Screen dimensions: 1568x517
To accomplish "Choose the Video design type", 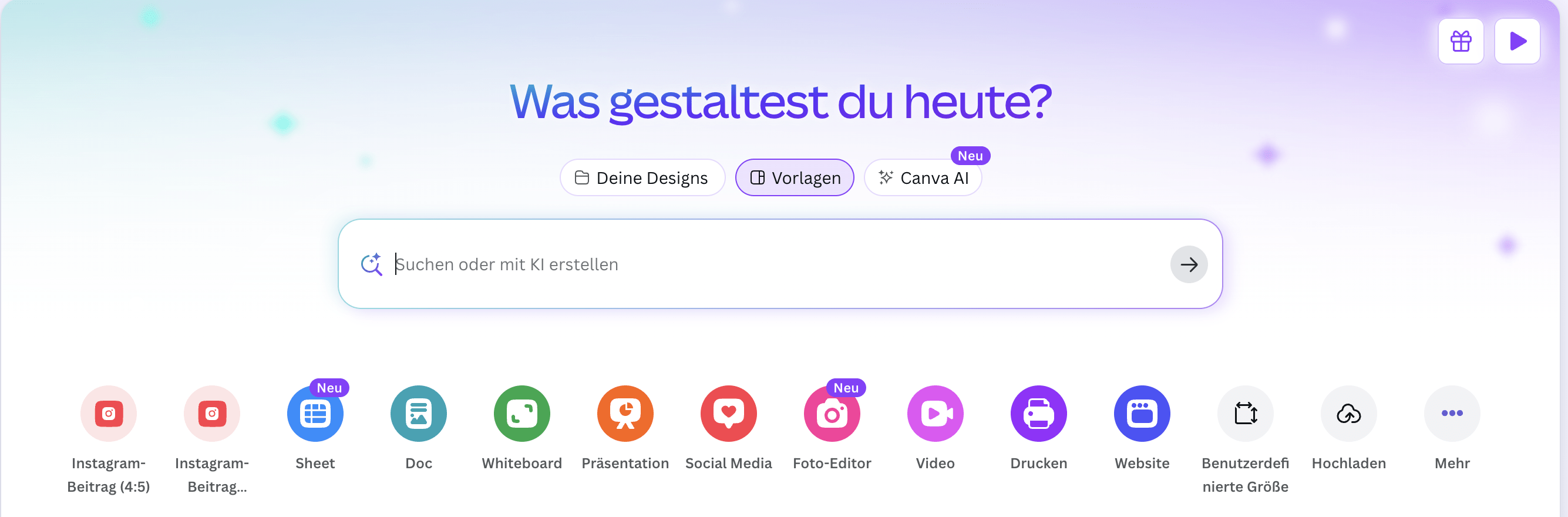I will tap(935, 414).
